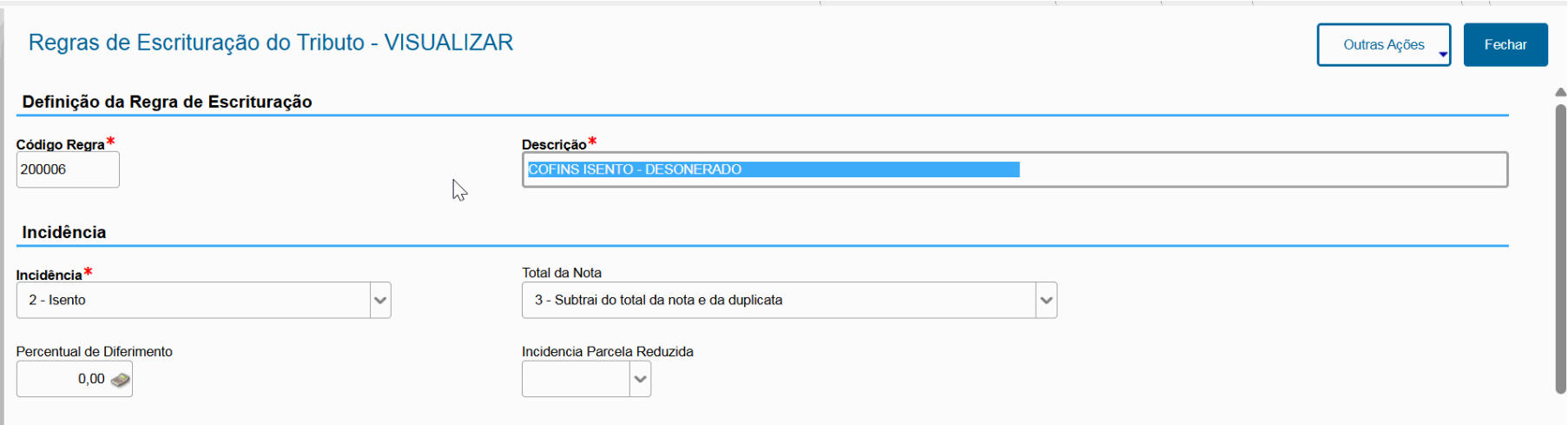Expand the Incidência dropdown arrow
1568x425 pixels.
click(x=379, y=301)
